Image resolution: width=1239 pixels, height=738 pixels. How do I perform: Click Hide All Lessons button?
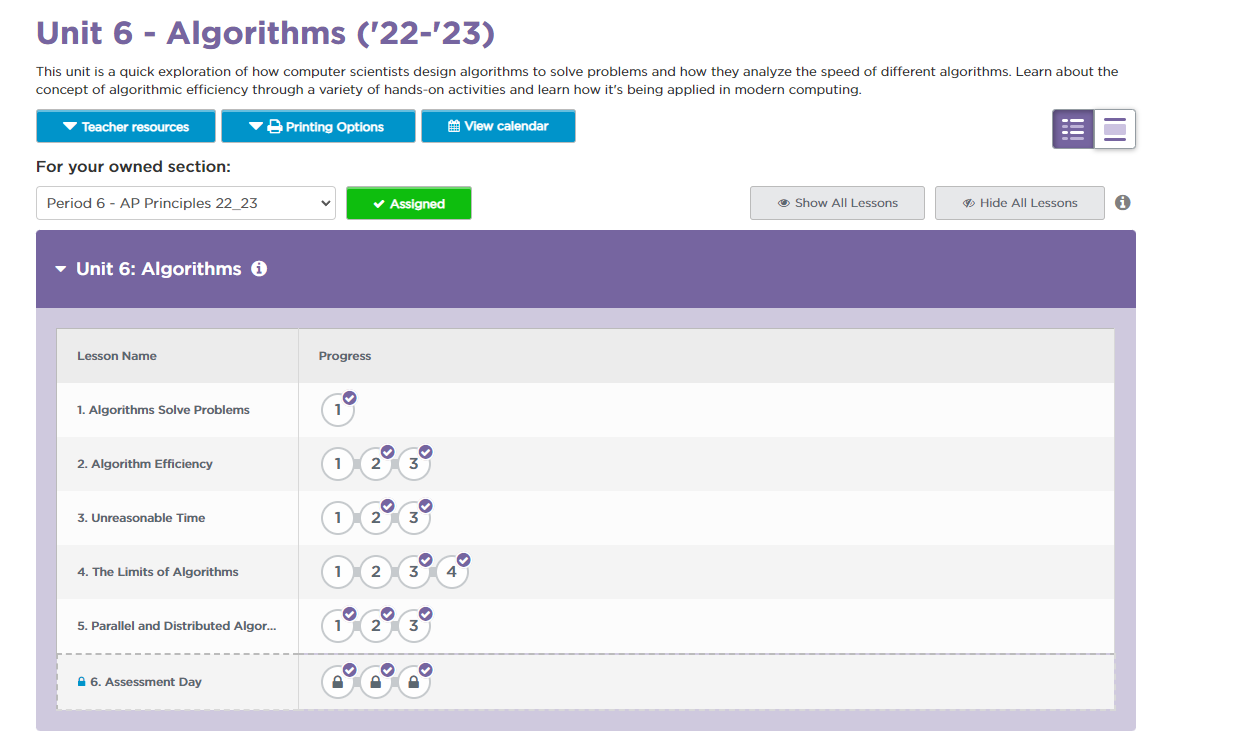pyautogui.click(x=1019, y=203)
